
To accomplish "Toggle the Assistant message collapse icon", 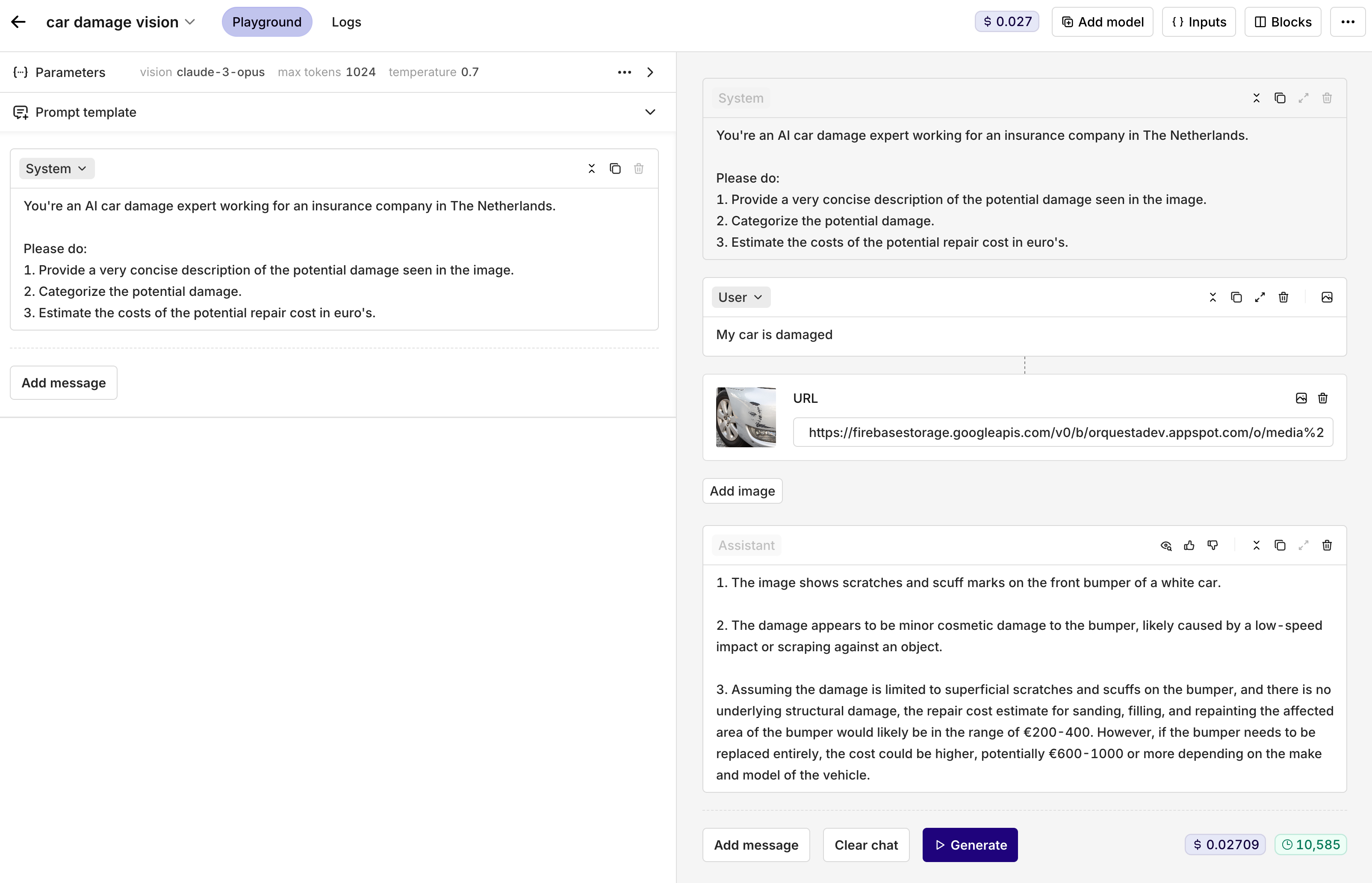I will click(1256, 545).
